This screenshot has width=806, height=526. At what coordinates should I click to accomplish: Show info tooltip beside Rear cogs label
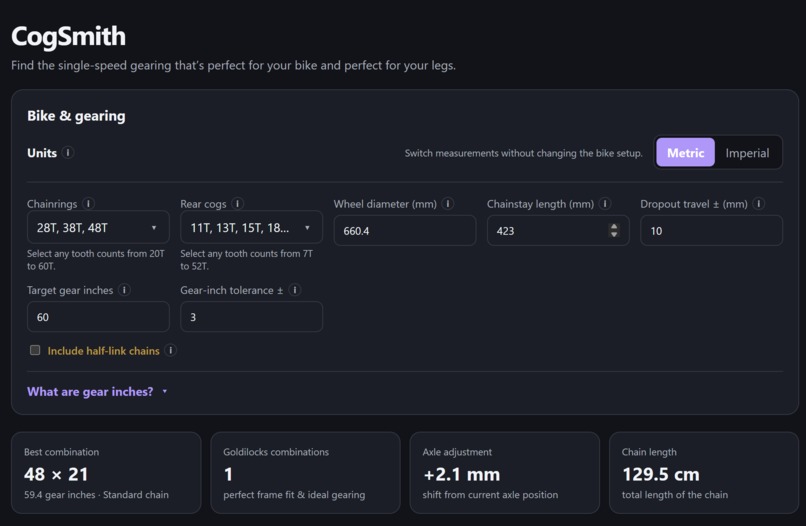coord(237,204)
